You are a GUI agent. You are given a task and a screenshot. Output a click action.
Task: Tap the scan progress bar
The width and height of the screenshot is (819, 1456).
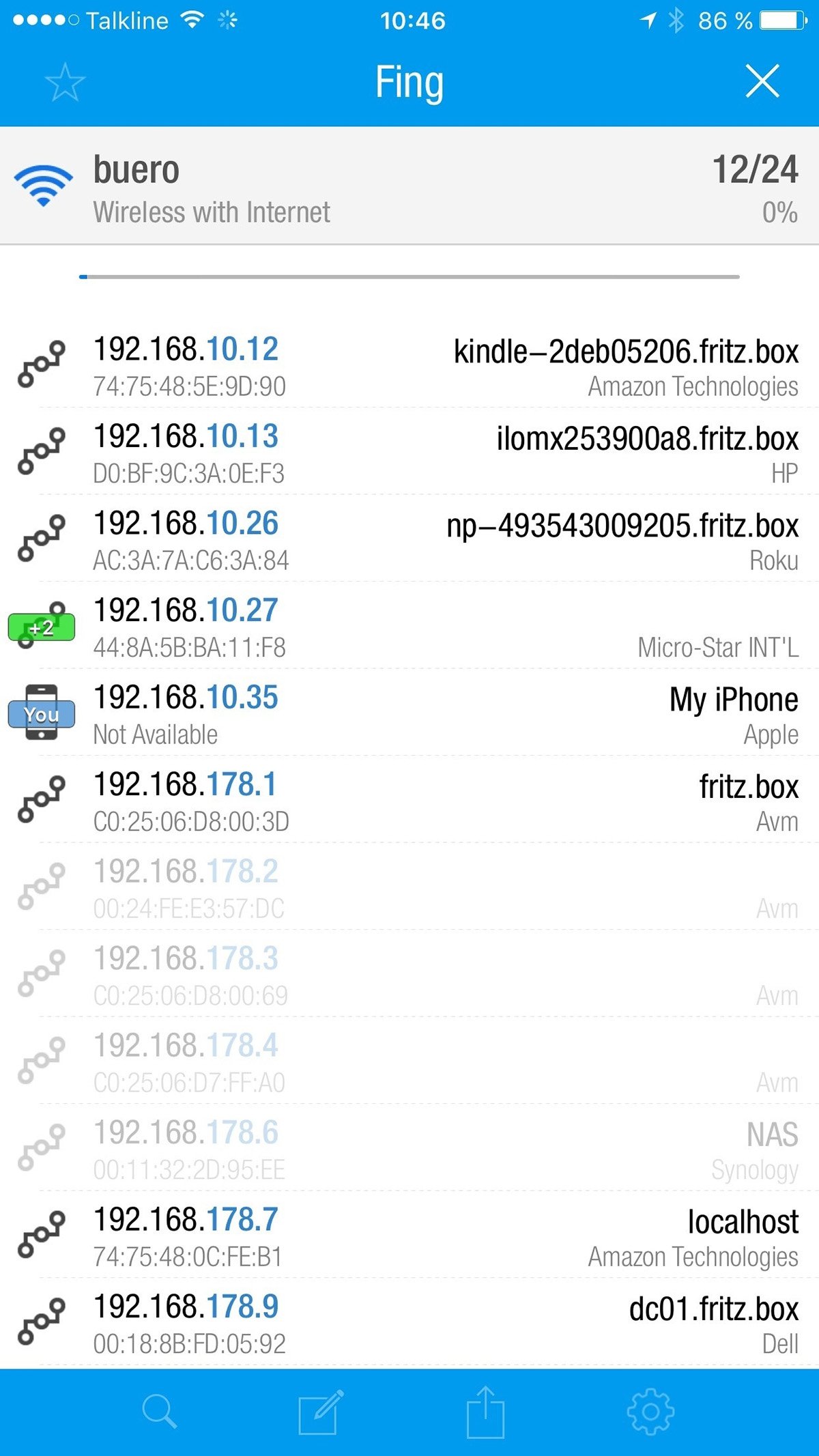click(x=409, y=276)
